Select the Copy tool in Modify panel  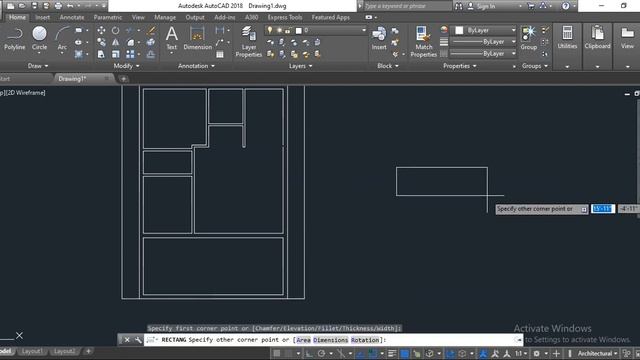[101, 42]
